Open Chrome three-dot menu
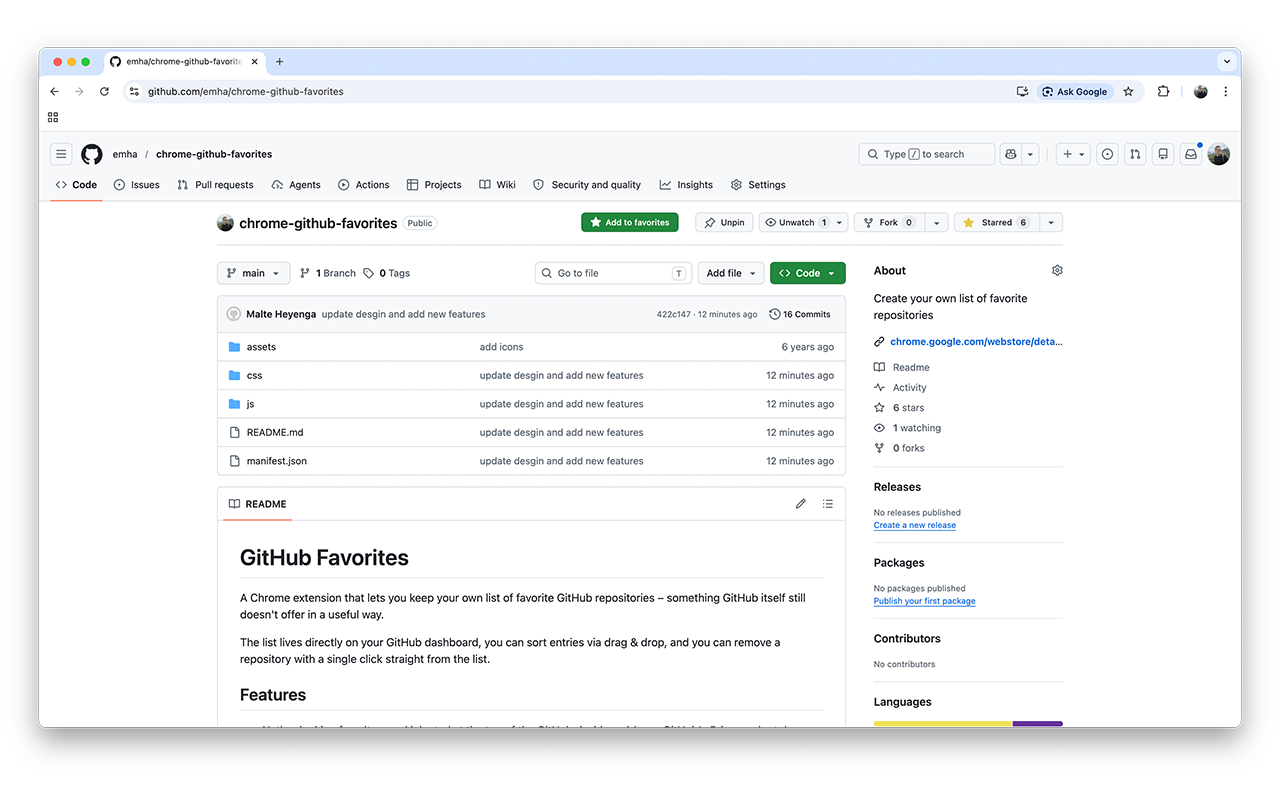1280x800 pixels. click(x=1226, y=91)
